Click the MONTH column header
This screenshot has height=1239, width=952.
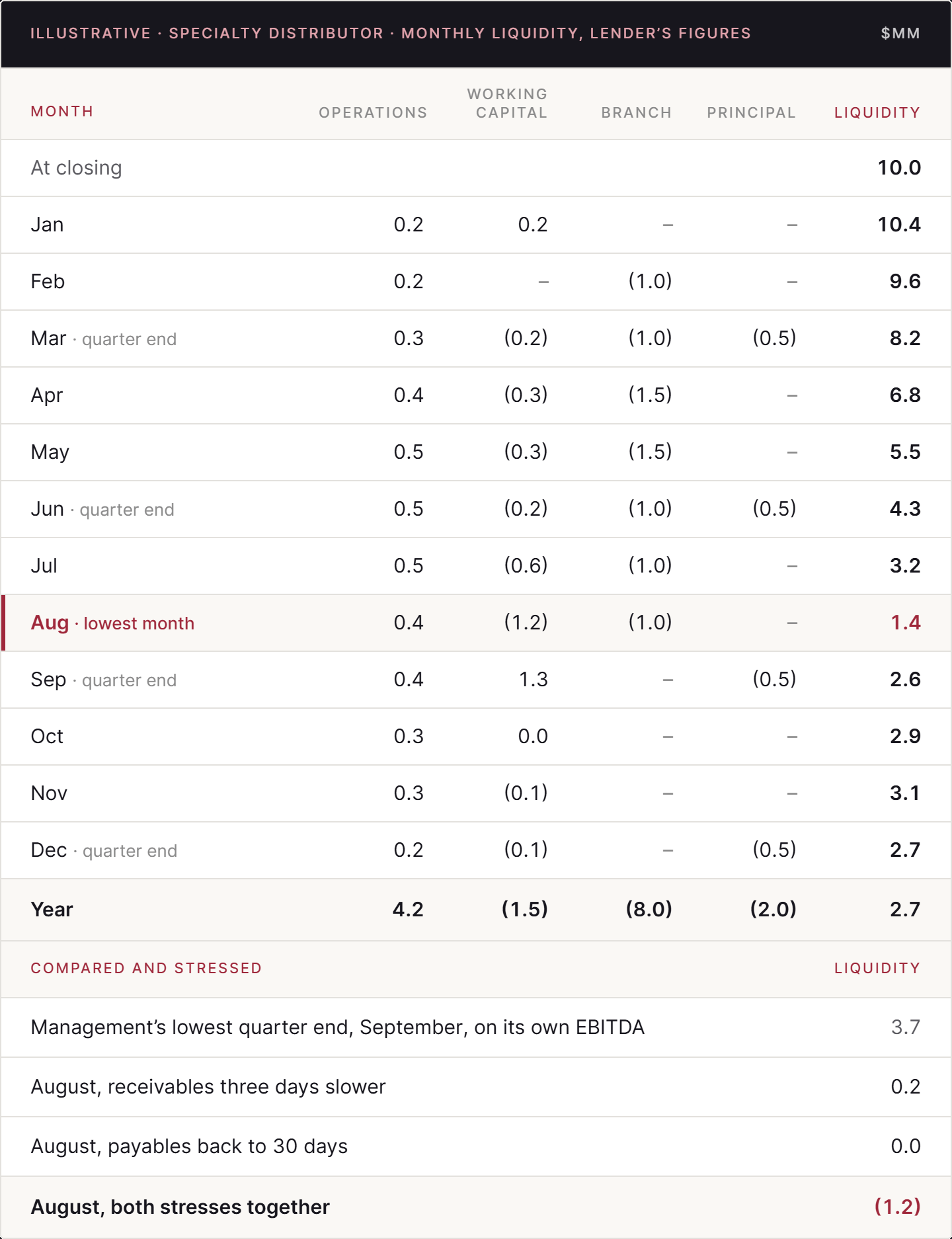pos(61,111)
